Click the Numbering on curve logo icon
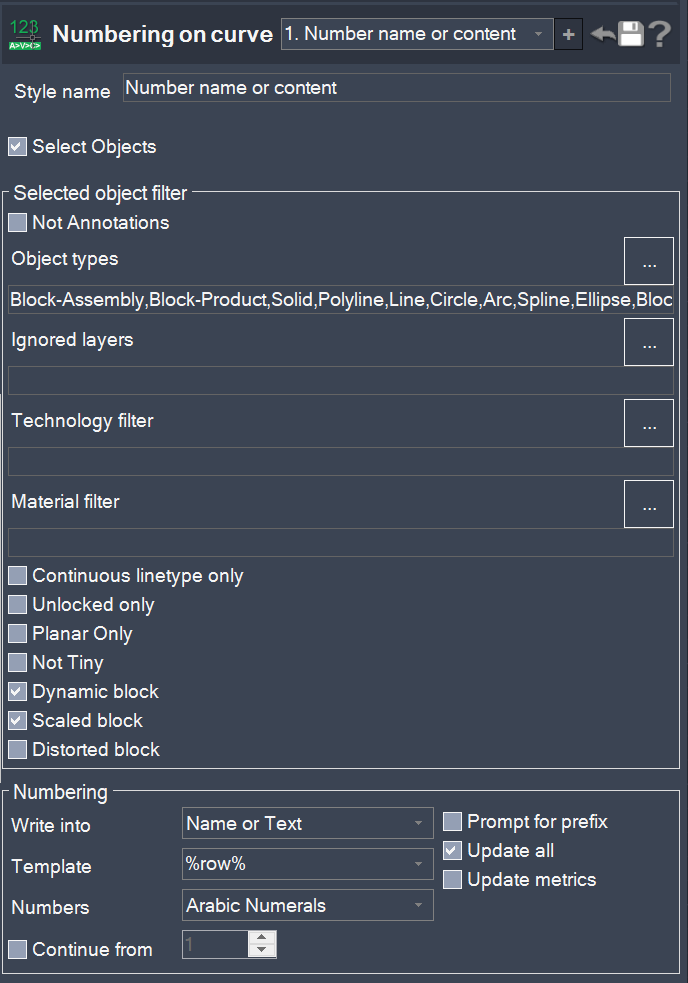The image size is (688, 983). point(25,34)
